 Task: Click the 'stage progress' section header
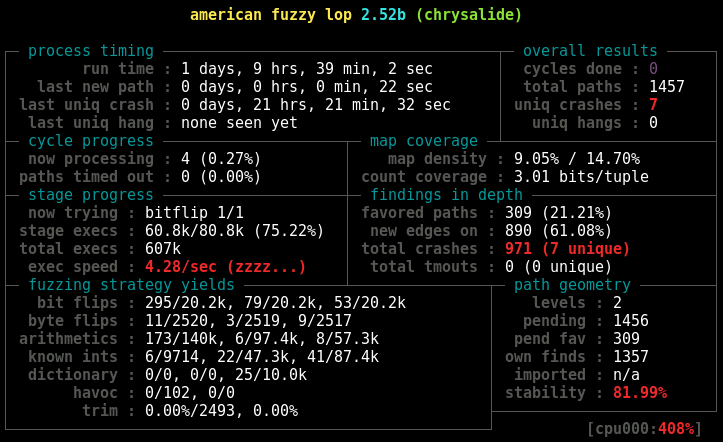pyautogui.click(x=91, y=194)
